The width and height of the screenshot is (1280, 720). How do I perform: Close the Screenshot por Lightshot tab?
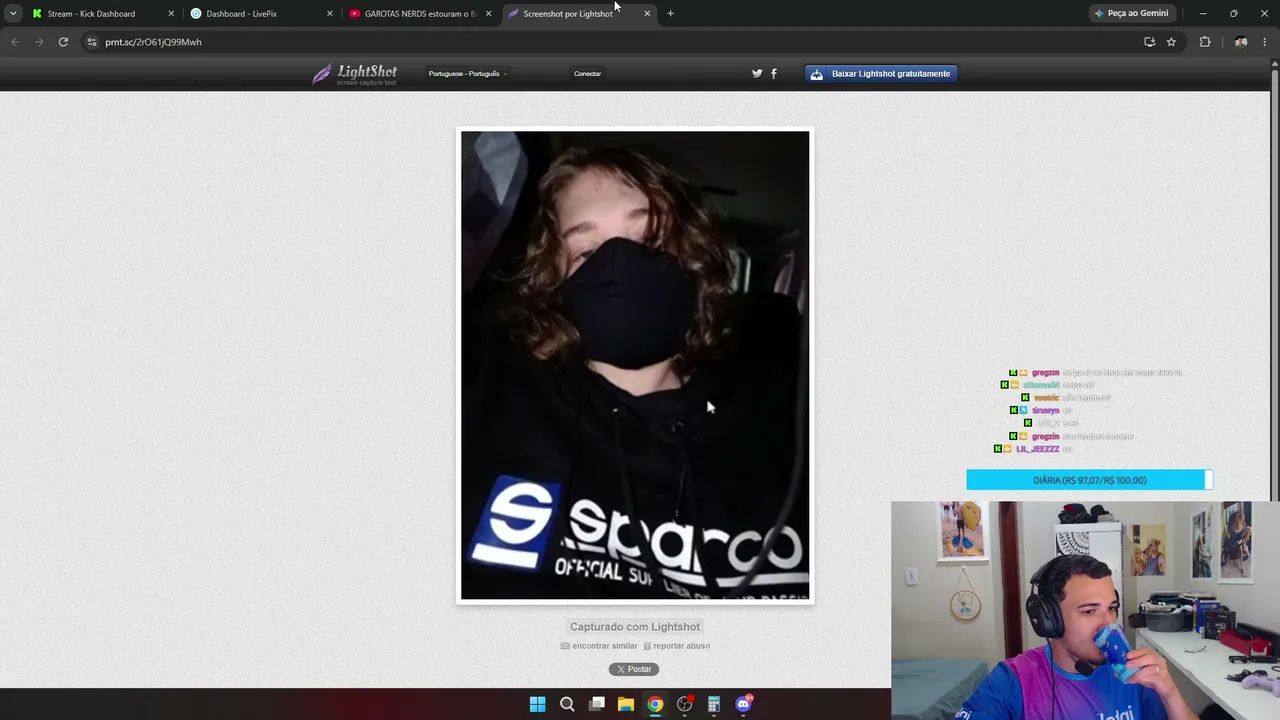coord(647,14)
